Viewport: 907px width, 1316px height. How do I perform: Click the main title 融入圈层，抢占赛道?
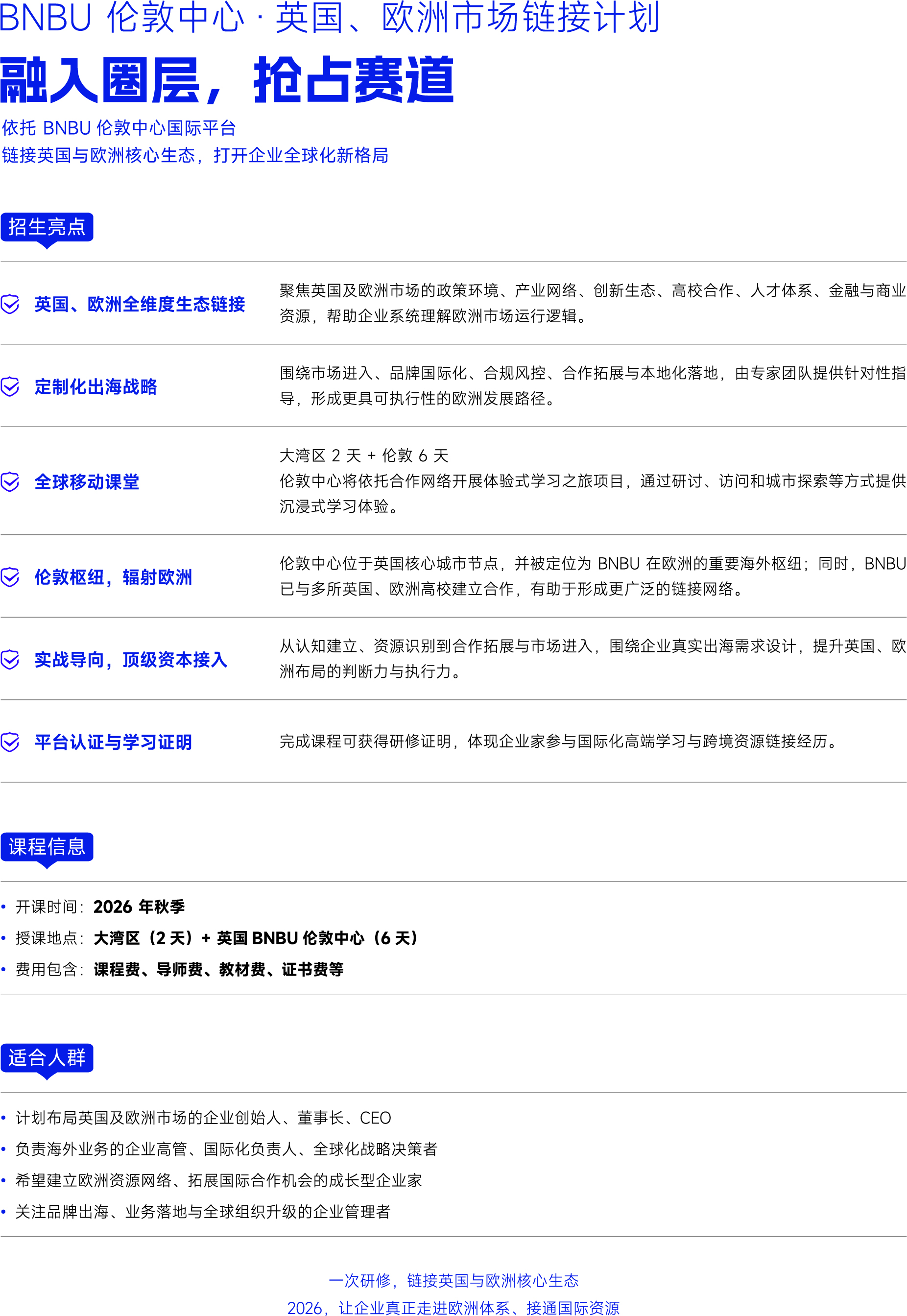tap(226, 80)
